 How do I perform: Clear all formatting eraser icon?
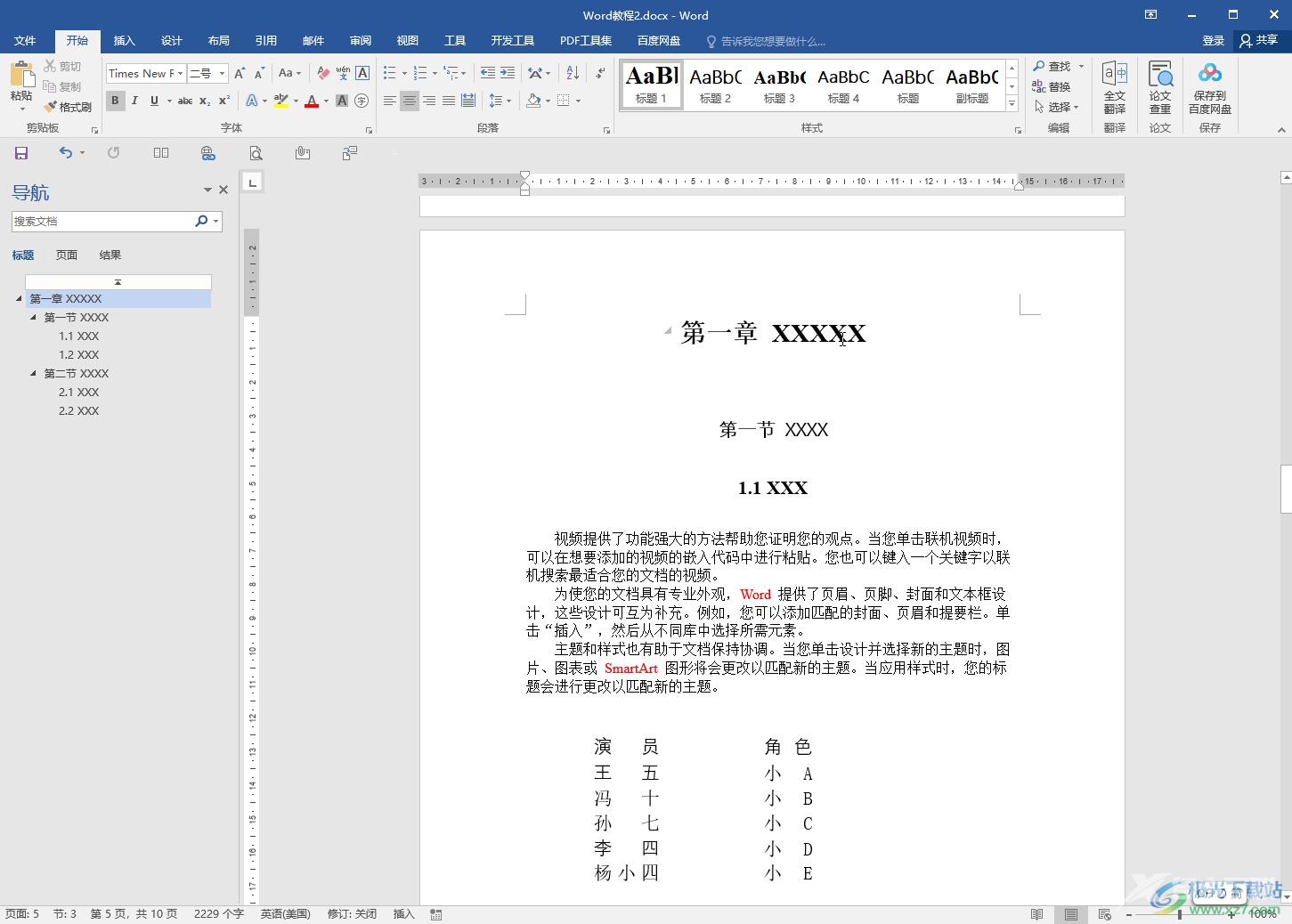tap(323, 73)
